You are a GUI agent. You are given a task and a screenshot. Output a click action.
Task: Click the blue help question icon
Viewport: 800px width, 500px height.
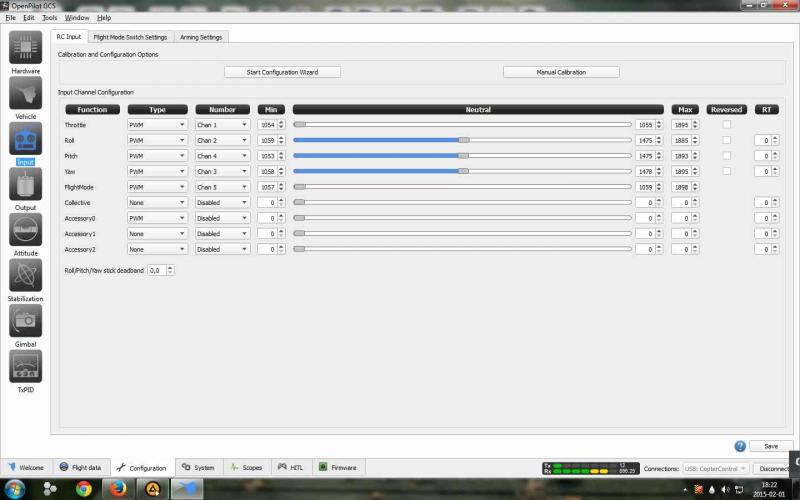(740, 446)
